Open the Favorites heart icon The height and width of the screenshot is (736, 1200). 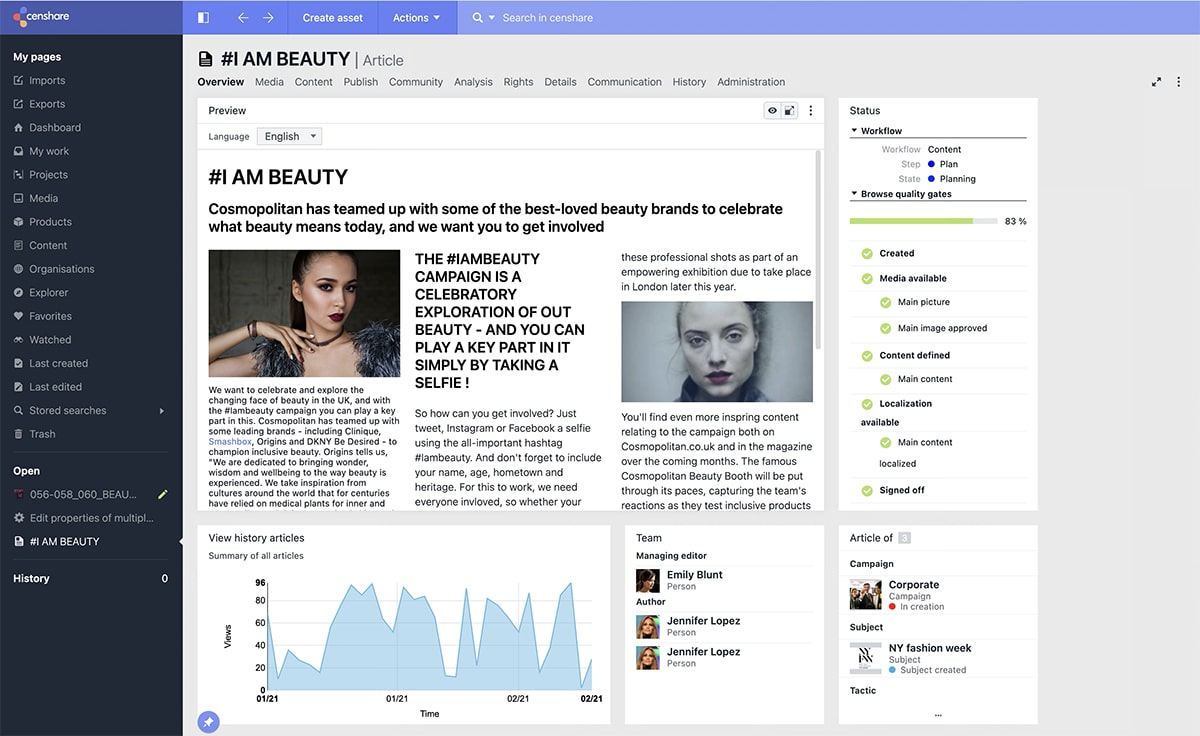[18, 316]
